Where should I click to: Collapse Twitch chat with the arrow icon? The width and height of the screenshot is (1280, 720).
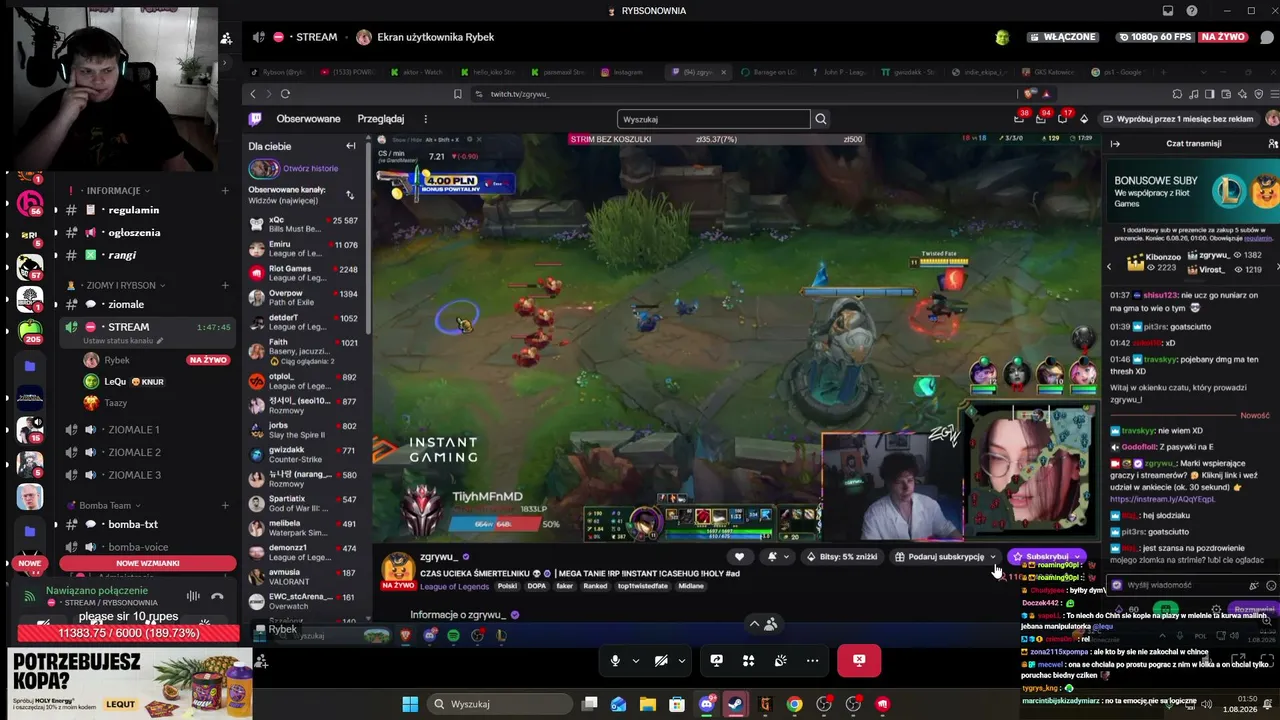click(x=1115, y=144)
